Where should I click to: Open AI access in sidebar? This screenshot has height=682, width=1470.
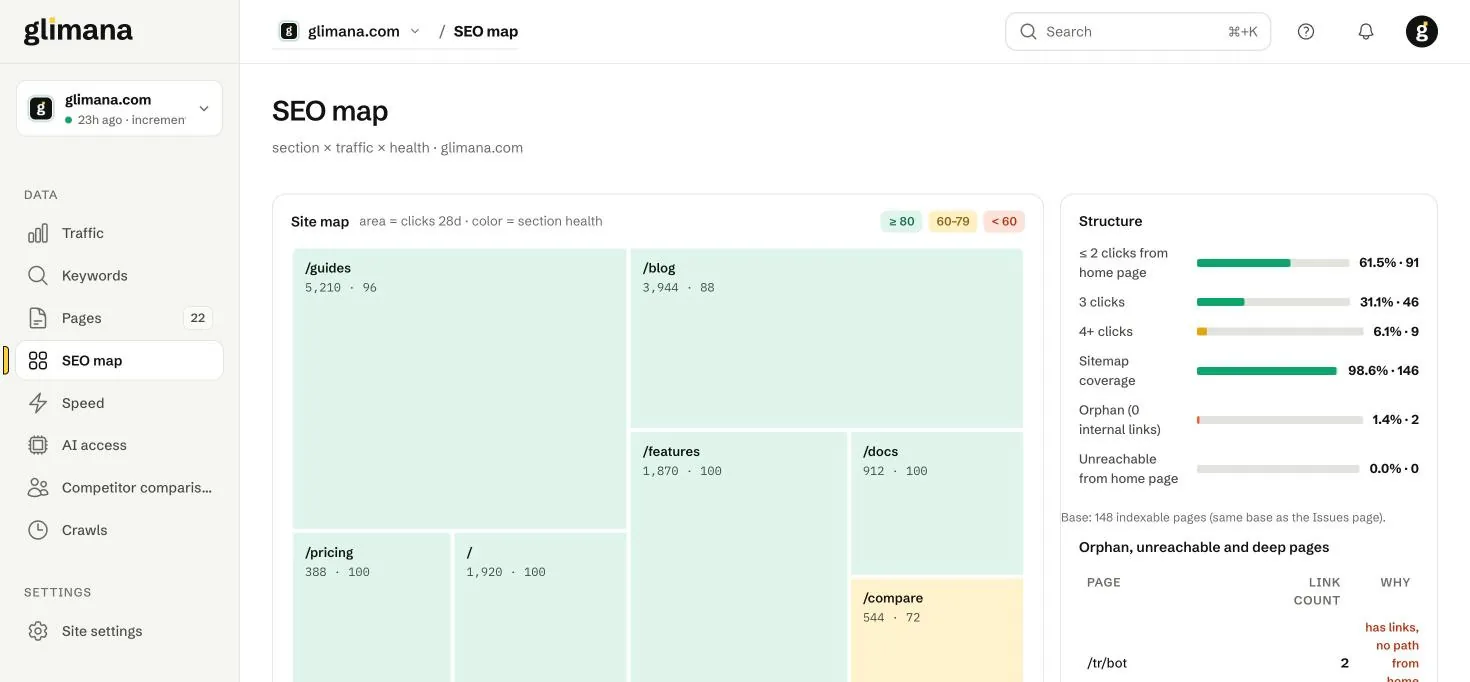tap(119, 445)
